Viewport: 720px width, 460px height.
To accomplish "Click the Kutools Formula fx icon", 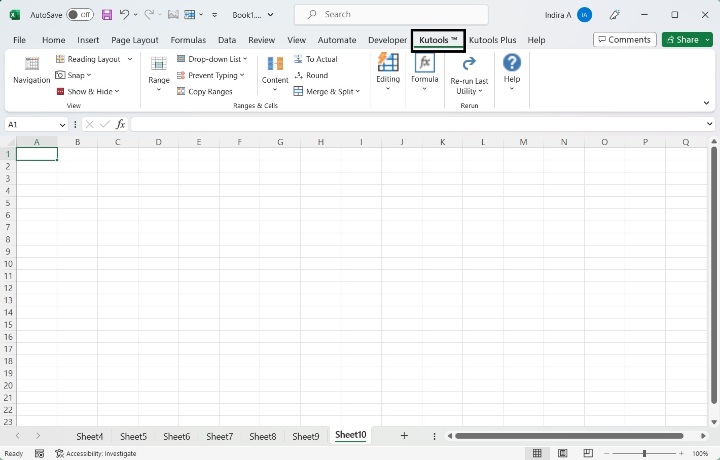I will pyautogui.click(x=424, y=63).
